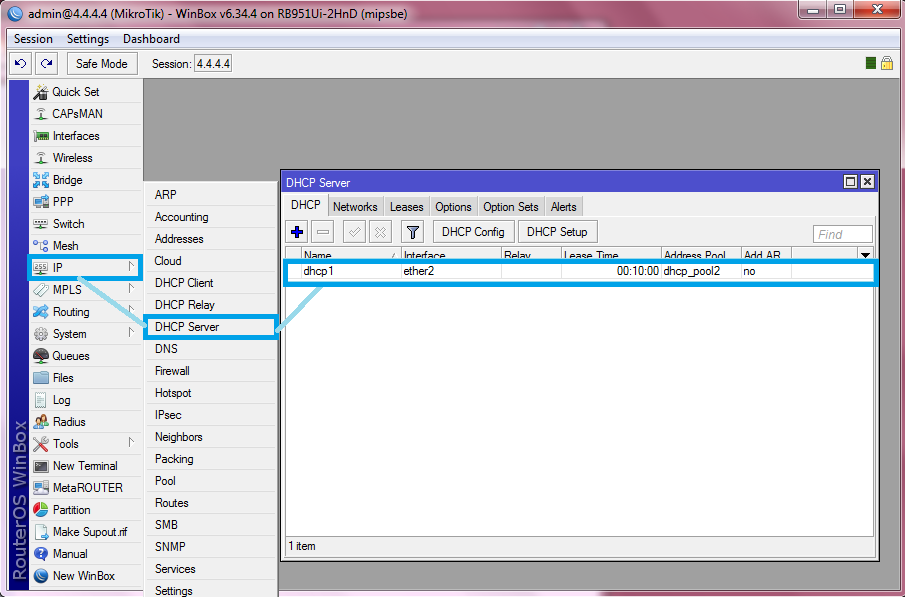The width and height of the screenshot is (905, 597).
Task: Click the Session address field 4.4.4.4
Action: [x=213, y=64]
